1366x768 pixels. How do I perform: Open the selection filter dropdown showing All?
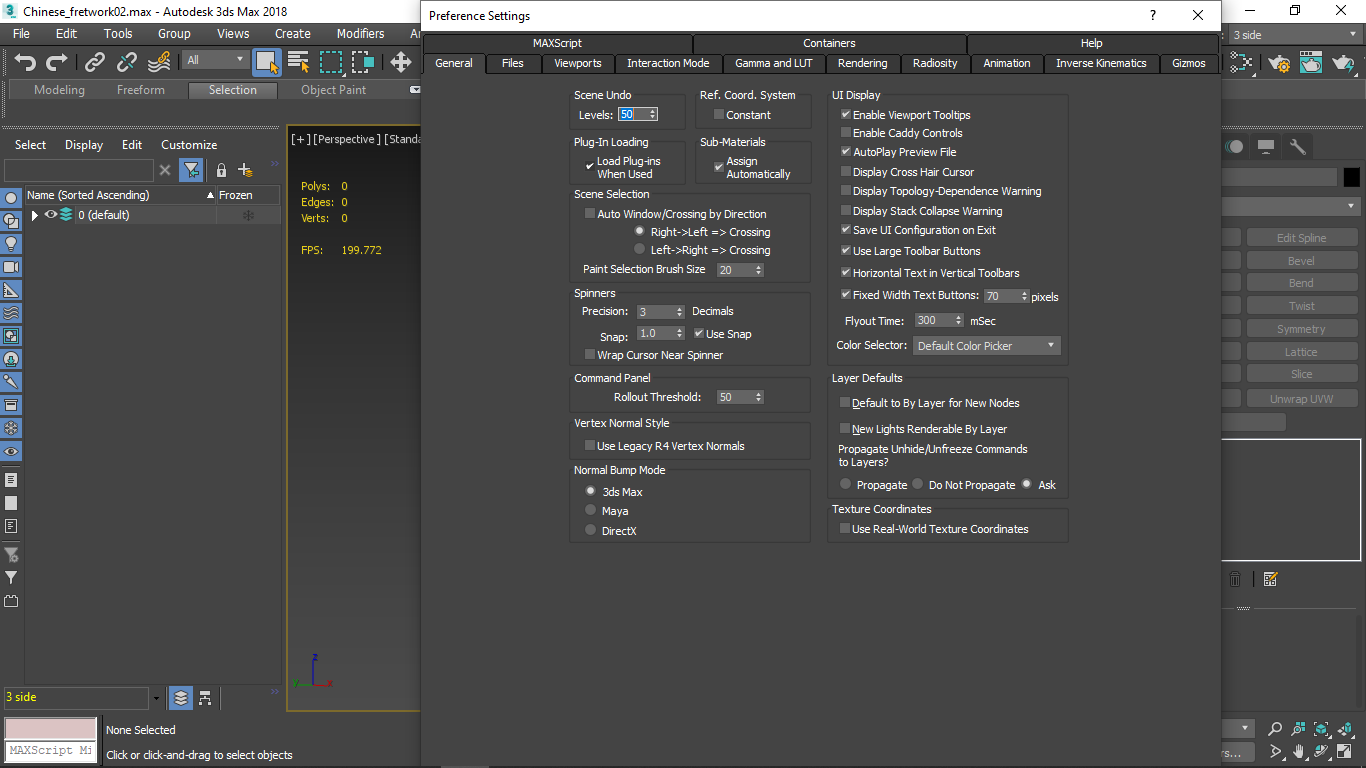[x=214, y=59]
